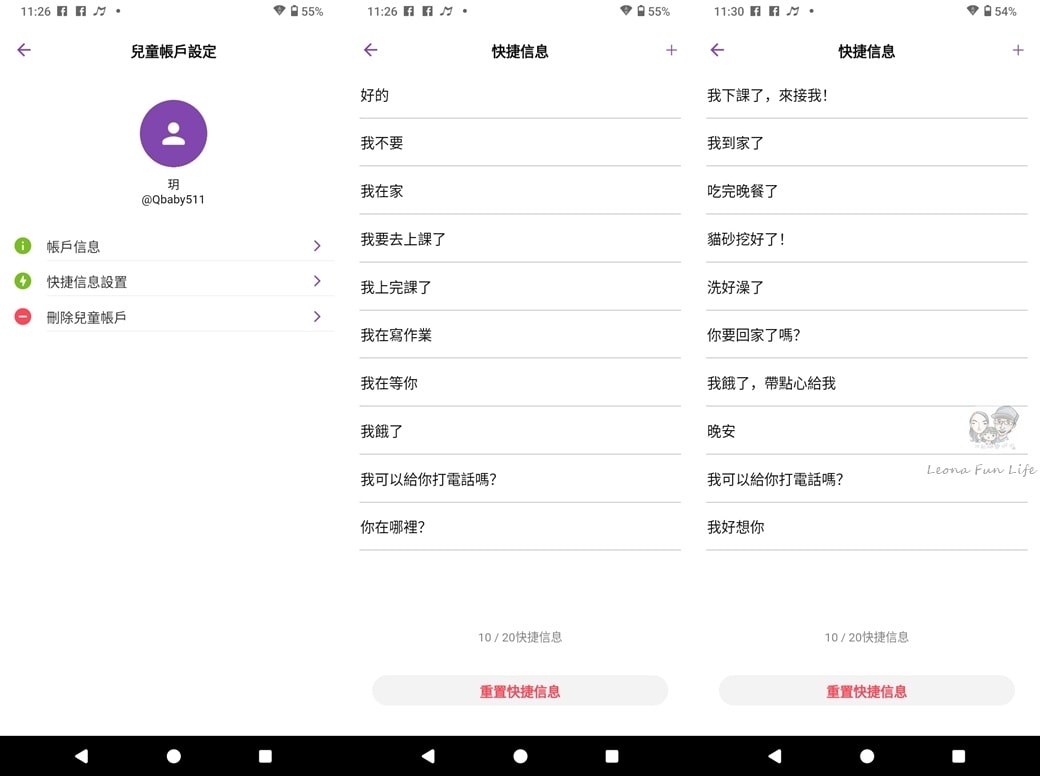Expand the chevron on the 帳戶信息 row
Screen dimensions: 1040x776
pos(316,246)
